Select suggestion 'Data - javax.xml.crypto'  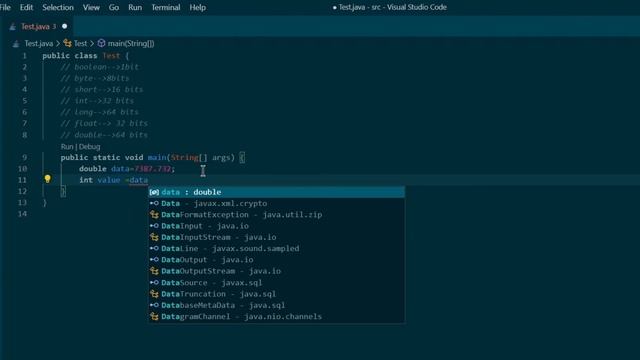coord(276,203)
